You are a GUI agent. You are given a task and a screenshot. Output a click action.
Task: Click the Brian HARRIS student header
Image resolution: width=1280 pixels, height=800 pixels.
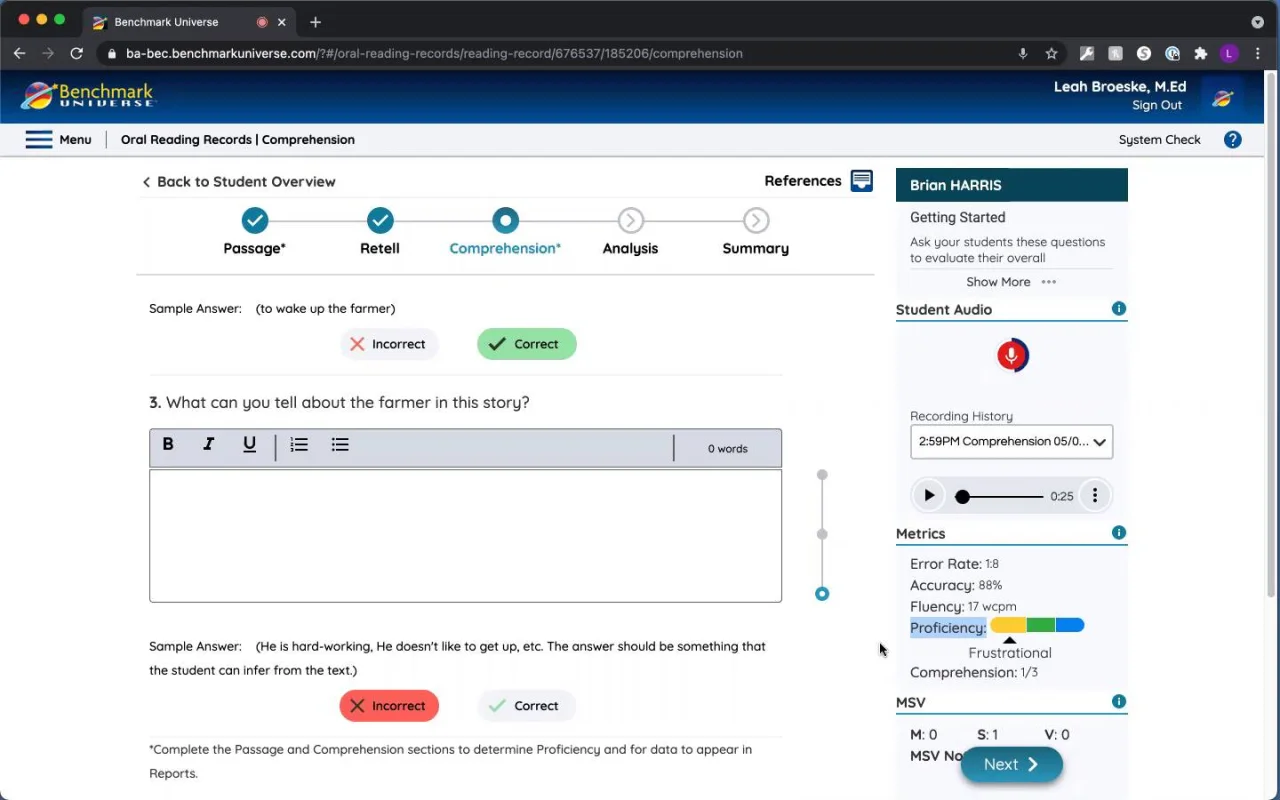[1012, 185]
